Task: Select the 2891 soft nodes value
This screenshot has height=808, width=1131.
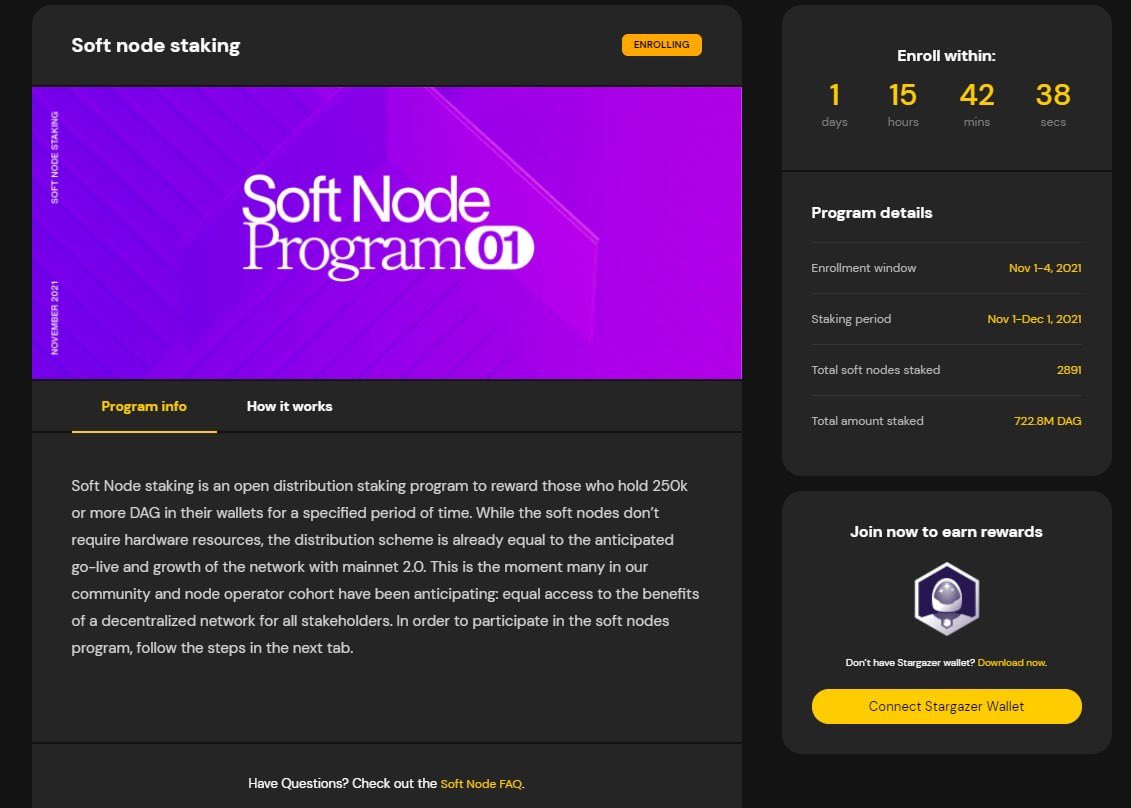Action: [1069, 370]
